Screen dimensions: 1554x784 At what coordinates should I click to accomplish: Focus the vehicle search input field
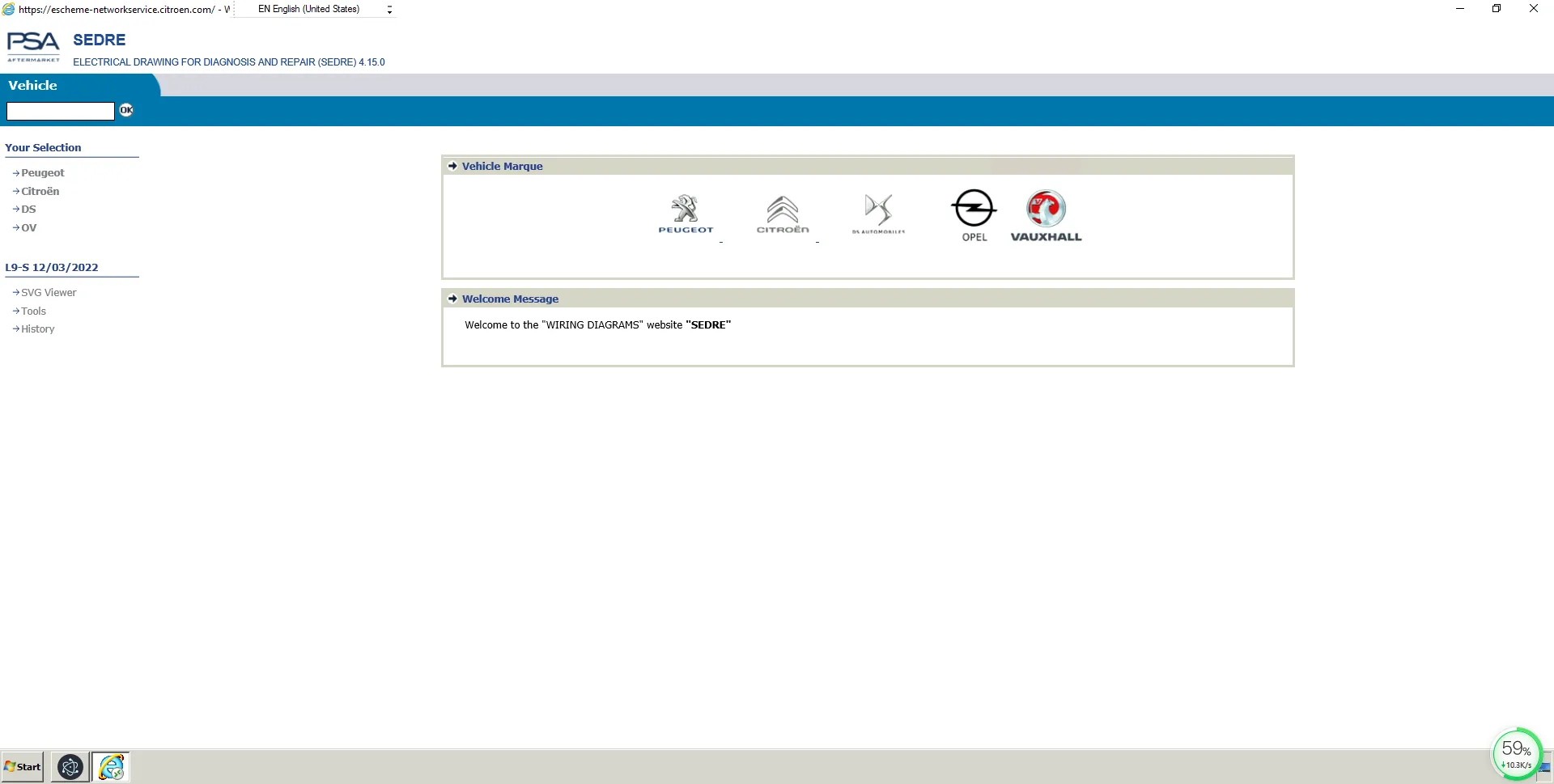61,111
